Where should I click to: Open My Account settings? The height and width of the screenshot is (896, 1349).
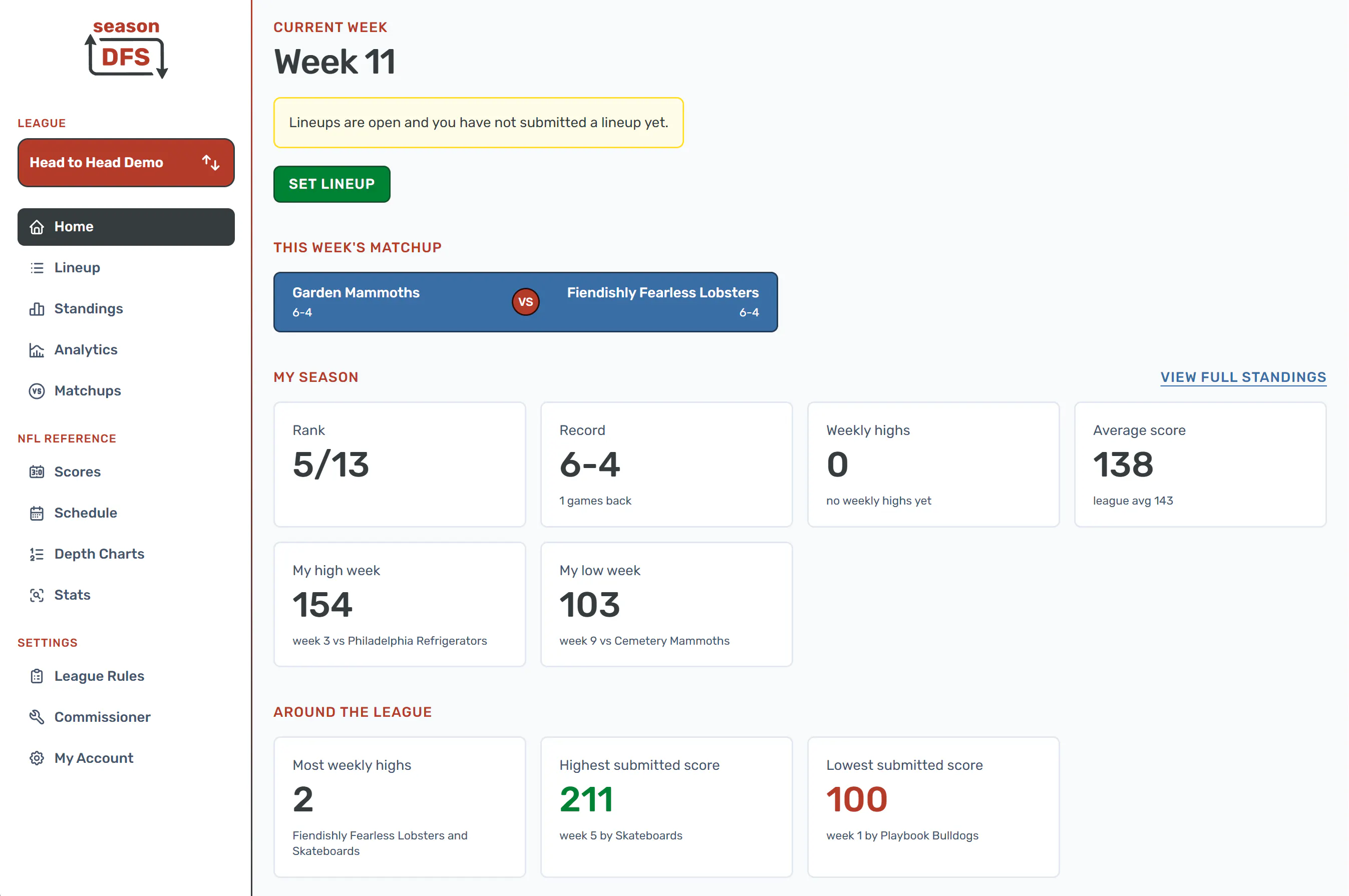click(x=126, y=758)
